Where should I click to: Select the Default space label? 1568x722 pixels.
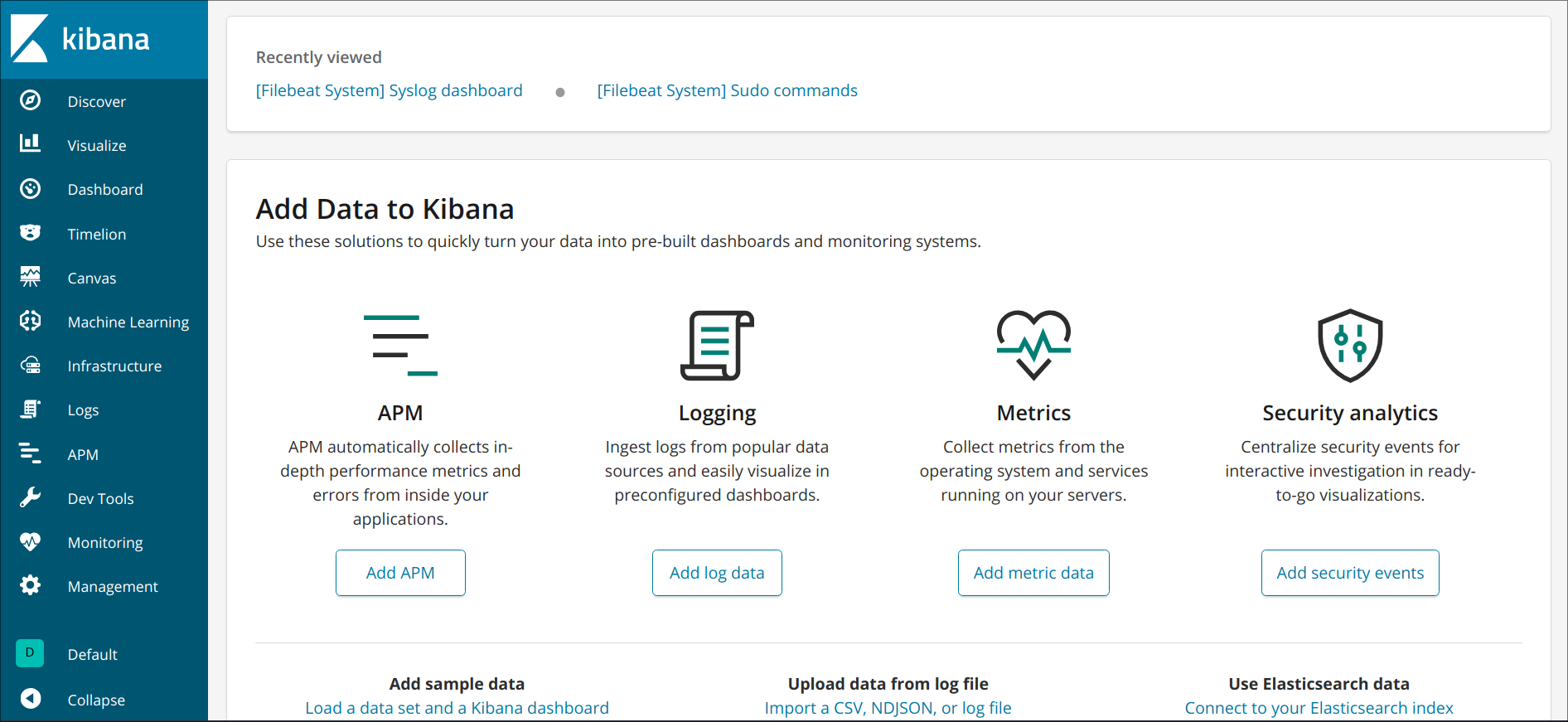[x=93, y=654]
